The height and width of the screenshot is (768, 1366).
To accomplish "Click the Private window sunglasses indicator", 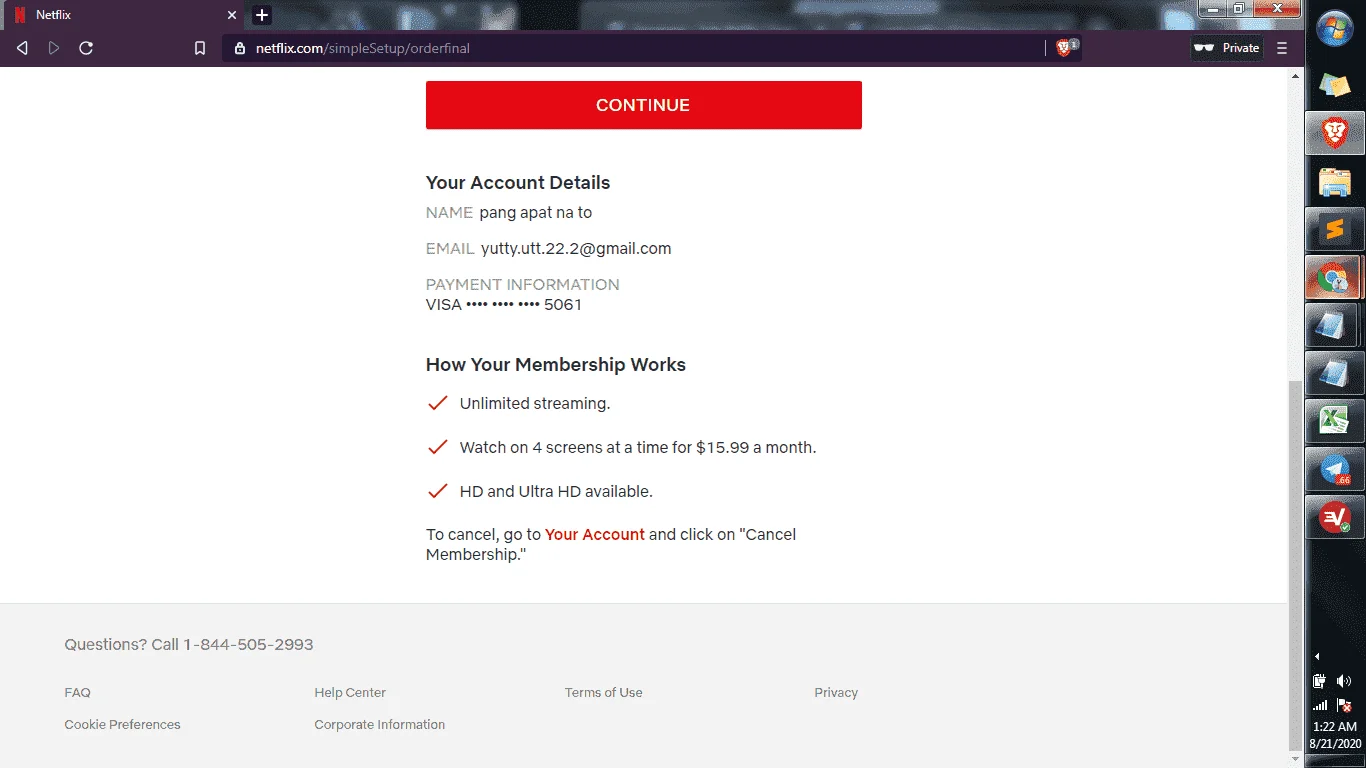I will [x=1227, y=48].
